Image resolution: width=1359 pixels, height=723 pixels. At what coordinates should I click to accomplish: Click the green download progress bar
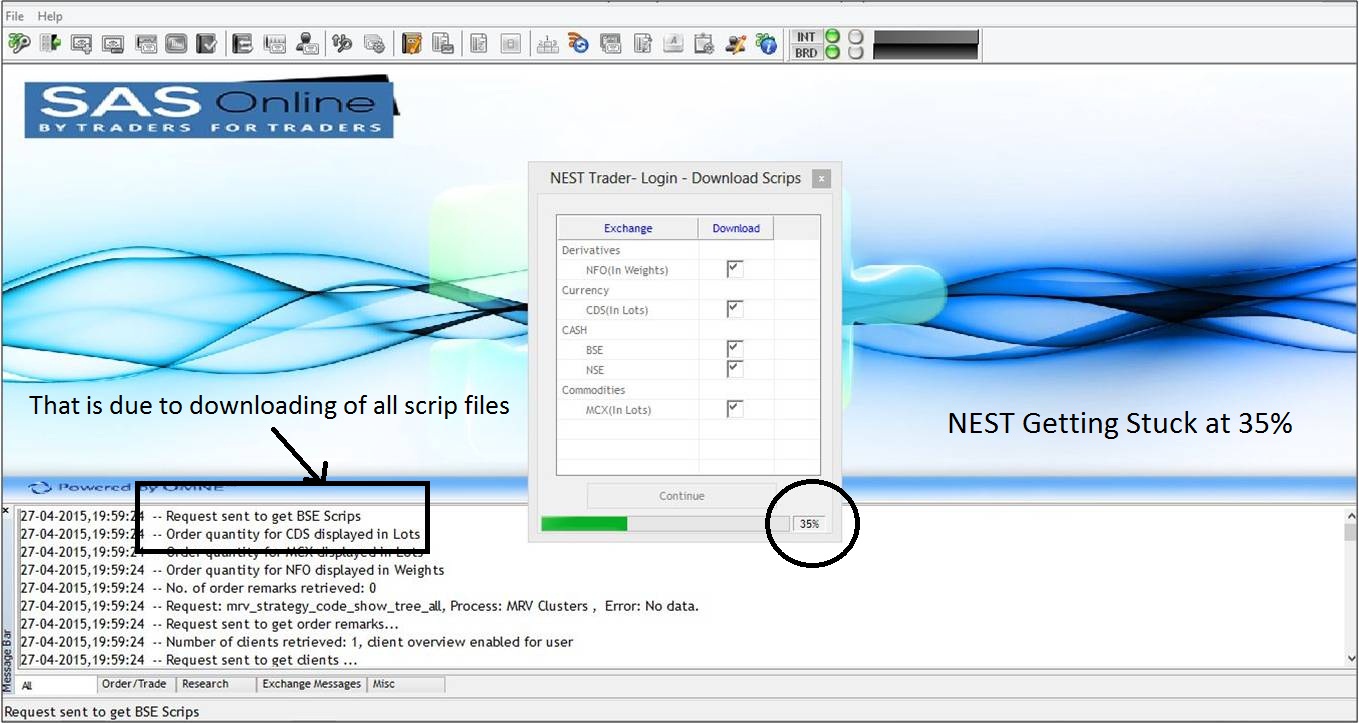(665, 523)
